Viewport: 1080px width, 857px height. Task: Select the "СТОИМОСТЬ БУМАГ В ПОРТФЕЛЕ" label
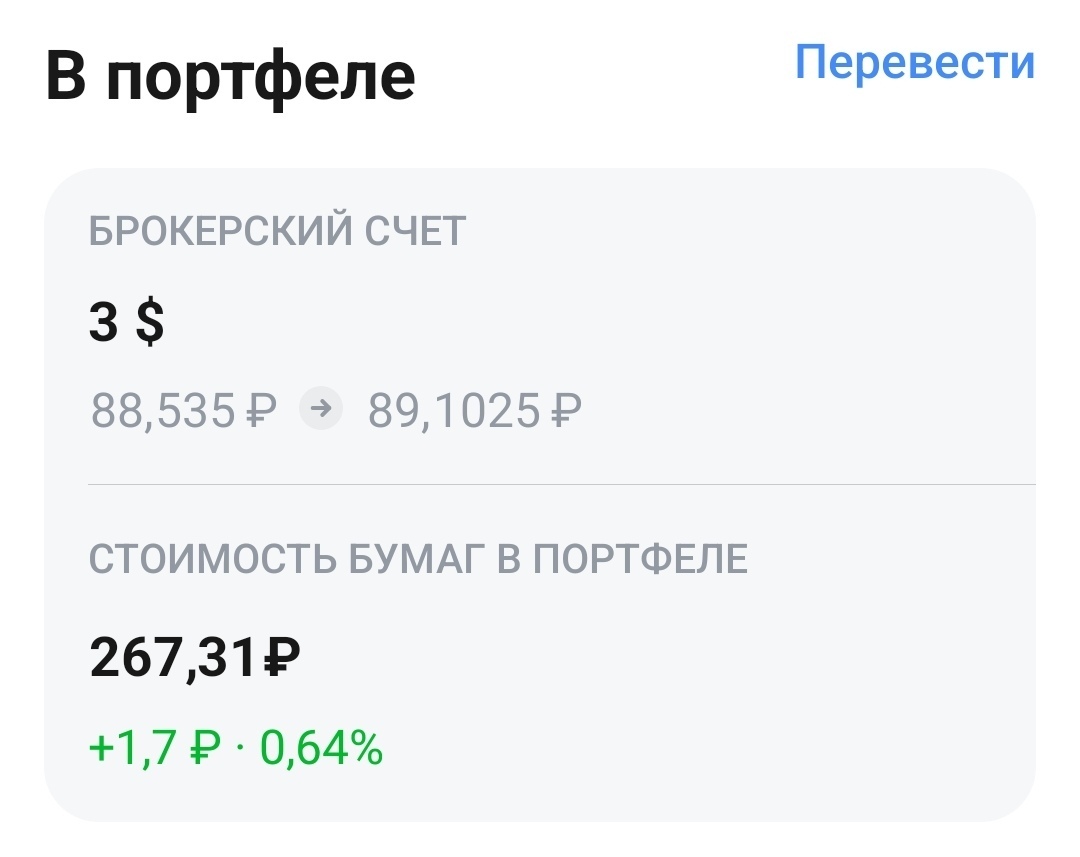click(418, 560)
